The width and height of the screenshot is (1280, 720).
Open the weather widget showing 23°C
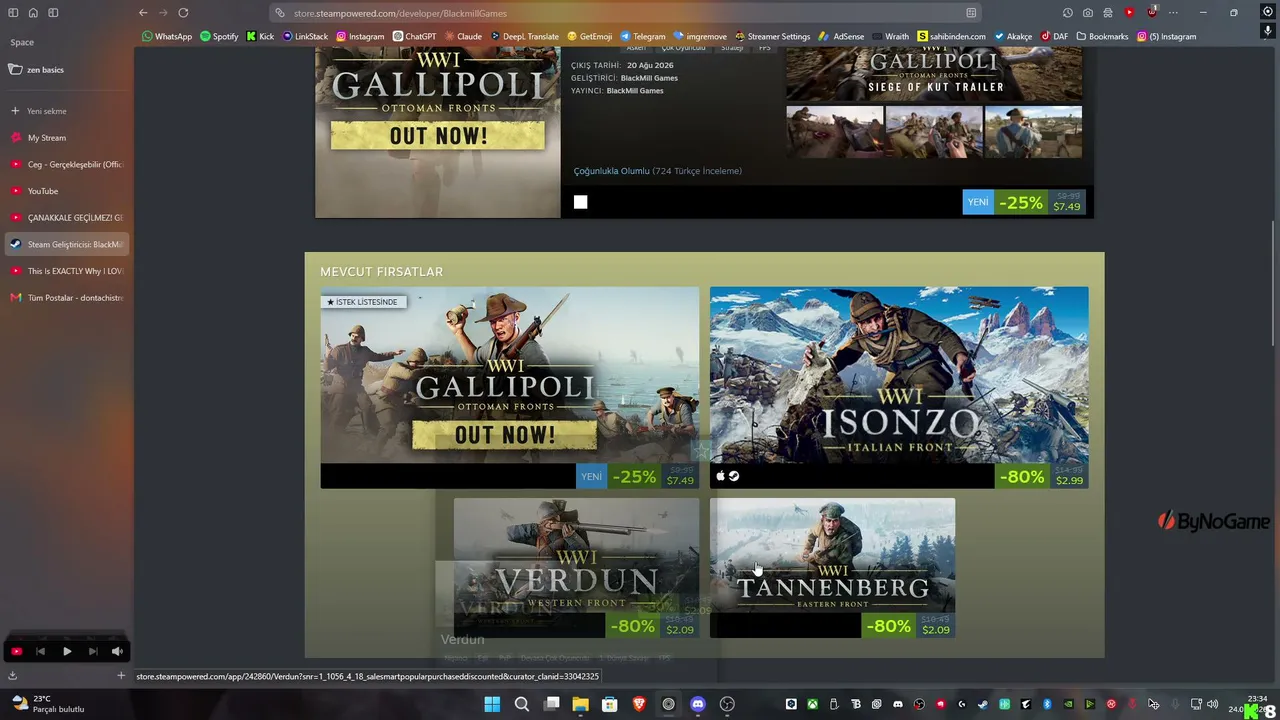47,704
